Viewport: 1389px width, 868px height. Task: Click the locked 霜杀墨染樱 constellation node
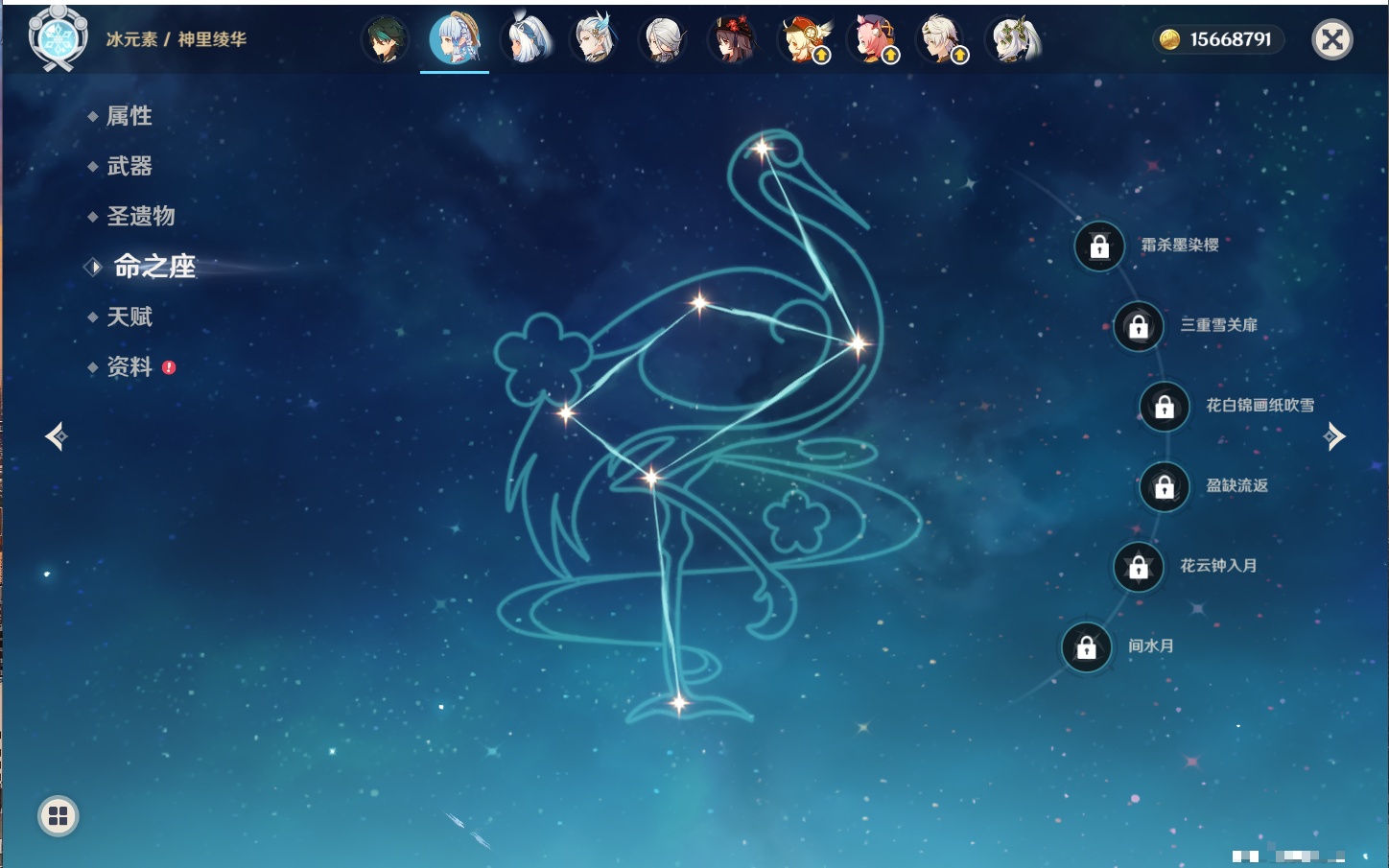[1099, 246]
